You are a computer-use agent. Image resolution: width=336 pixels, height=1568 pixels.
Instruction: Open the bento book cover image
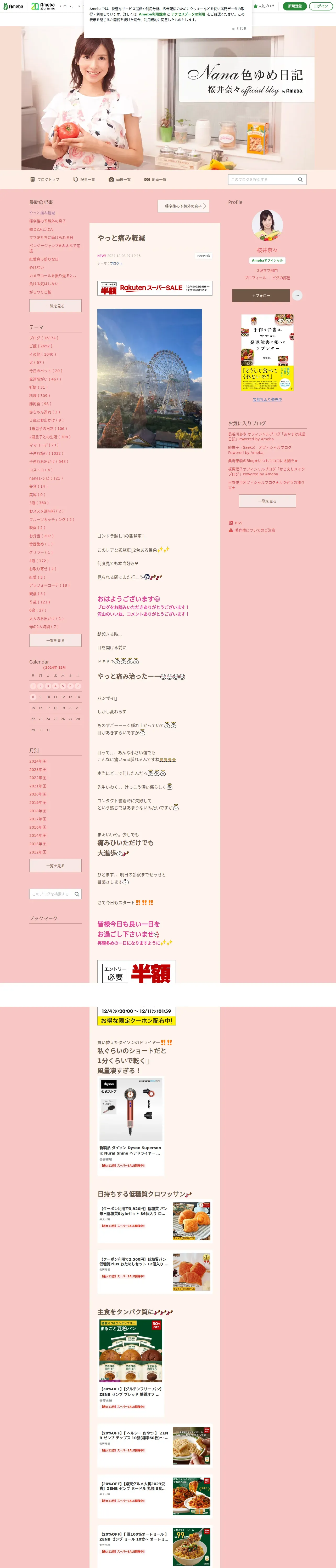click(x=267, y=353)
